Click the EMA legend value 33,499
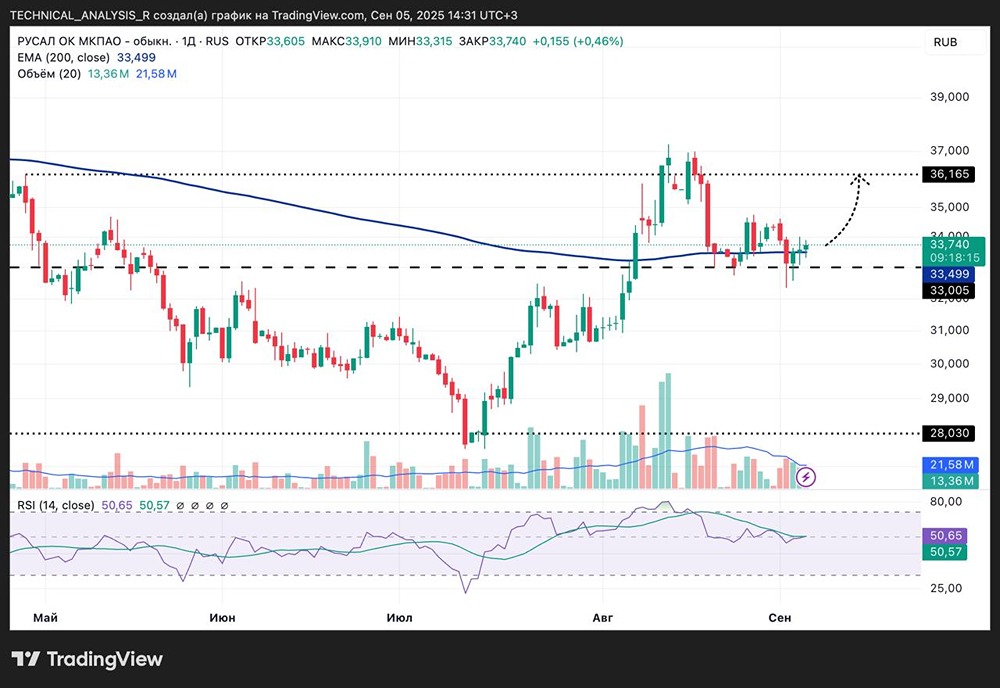1000x688 pixels. 136,57
